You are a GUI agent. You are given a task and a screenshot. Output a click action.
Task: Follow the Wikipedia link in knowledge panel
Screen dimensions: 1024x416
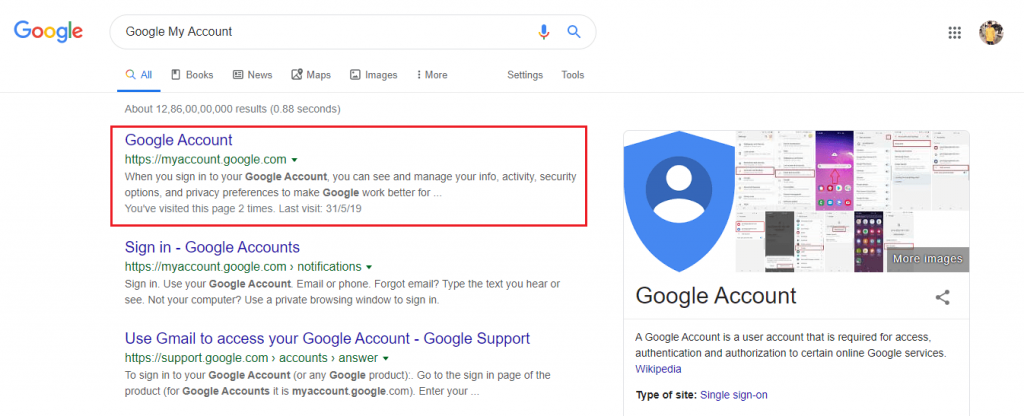click(658, 369)
